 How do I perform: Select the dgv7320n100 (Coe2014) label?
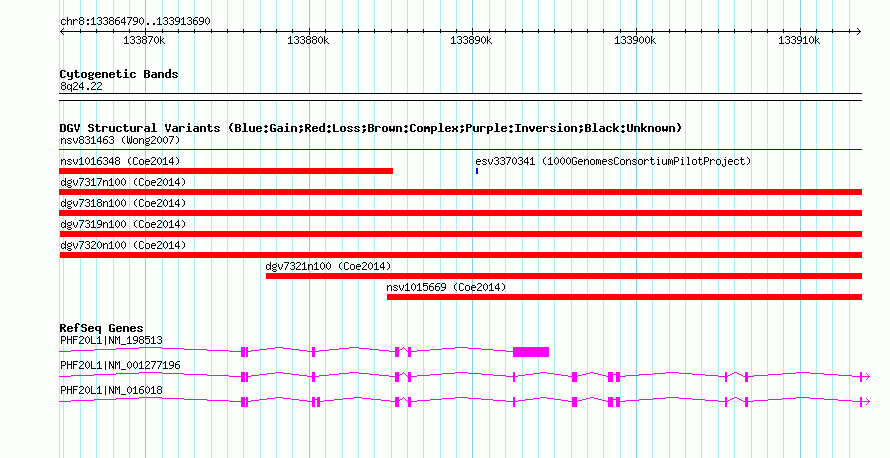coord(123,245)
